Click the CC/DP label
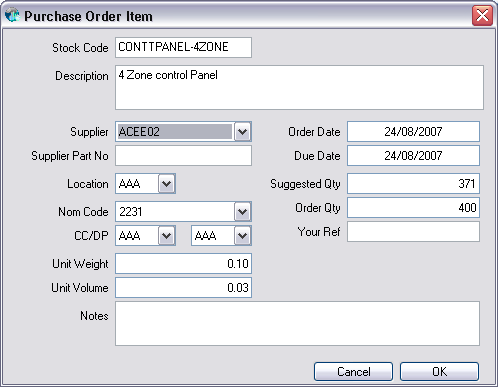 (91, 236)
